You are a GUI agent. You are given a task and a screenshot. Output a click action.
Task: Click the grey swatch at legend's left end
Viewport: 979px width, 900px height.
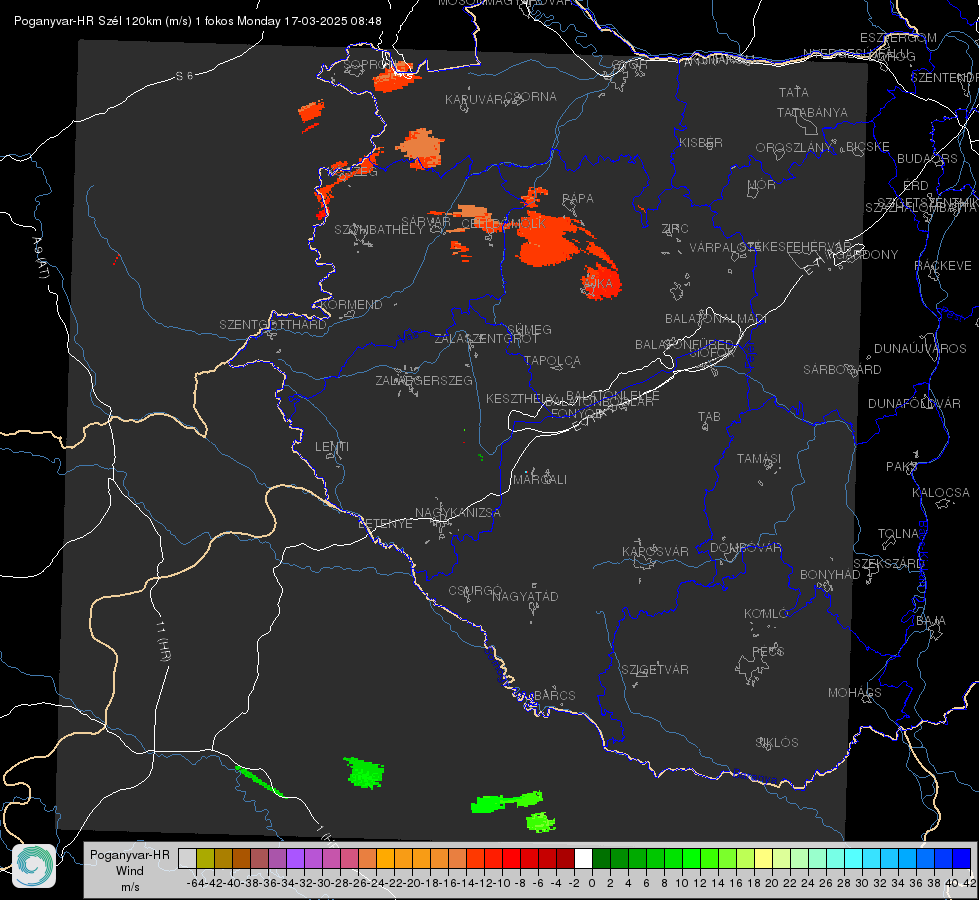point(187,858)
